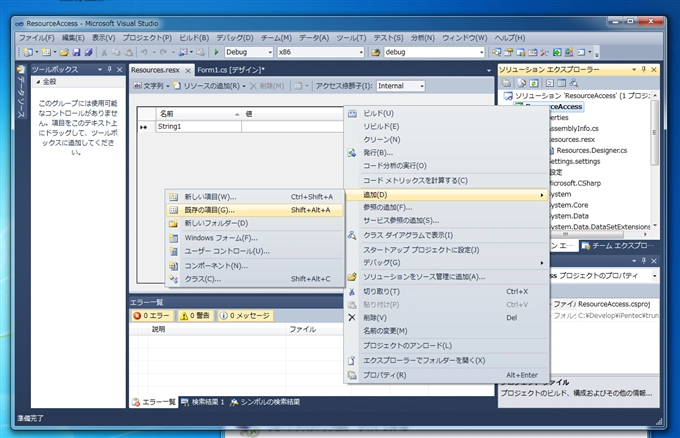Choose クラス(C)... from submenu
Image resolution: width=680 pixels, height=438 pixels.
[x=255, y=279]
